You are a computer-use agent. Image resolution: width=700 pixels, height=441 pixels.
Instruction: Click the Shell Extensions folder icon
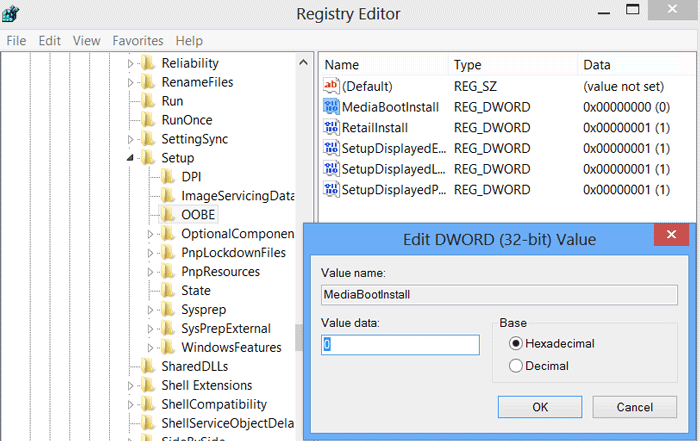point(148,385)
